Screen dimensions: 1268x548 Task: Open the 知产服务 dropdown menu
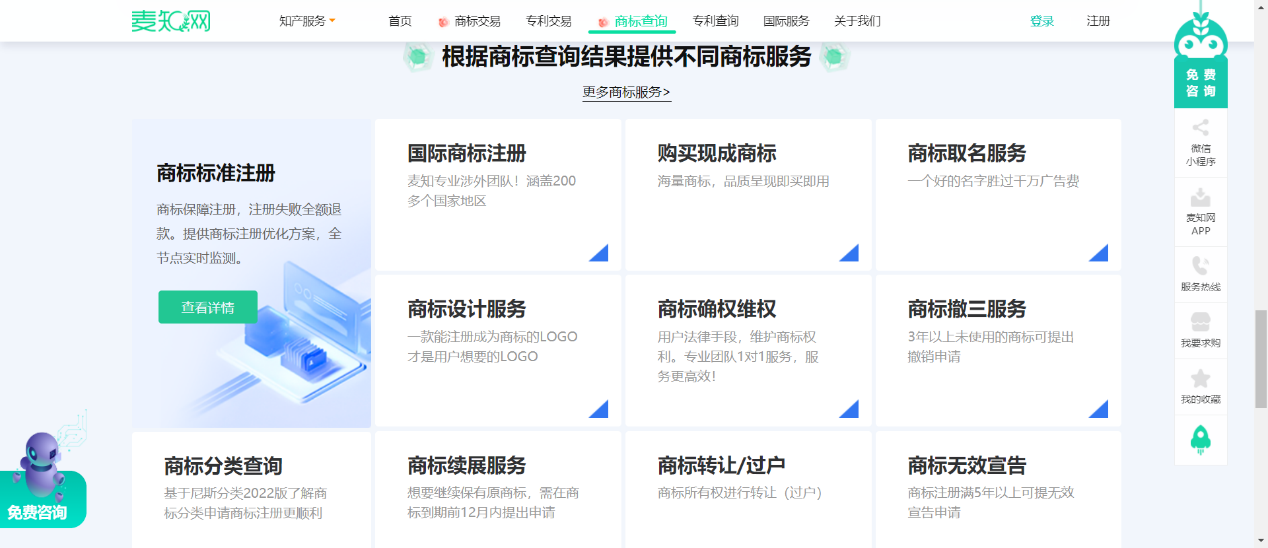point(307,21)
